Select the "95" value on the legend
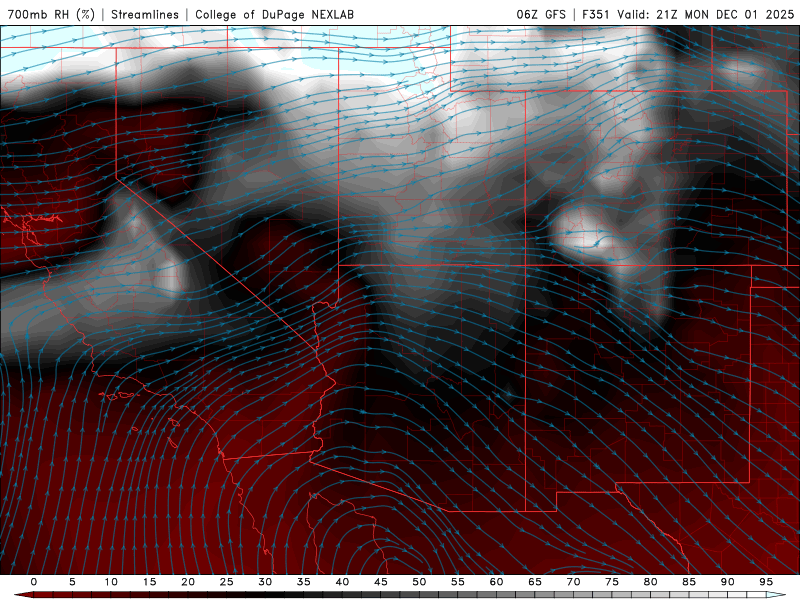The height and width of the screenshot is (600, 800). pyautogui.click(x=766, y=582)
